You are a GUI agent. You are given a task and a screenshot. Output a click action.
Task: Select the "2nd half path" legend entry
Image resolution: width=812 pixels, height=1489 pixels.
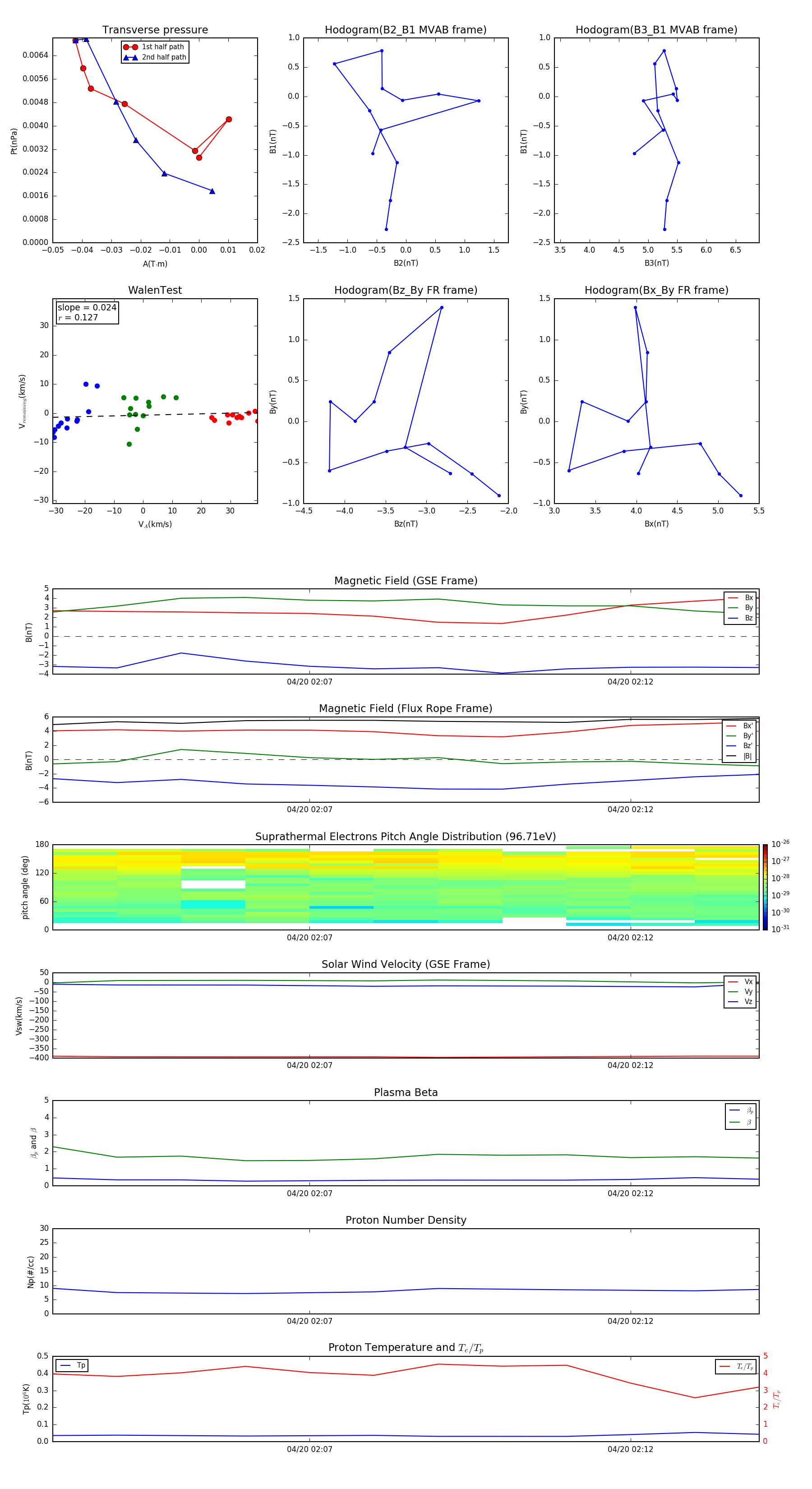point(155,57)
